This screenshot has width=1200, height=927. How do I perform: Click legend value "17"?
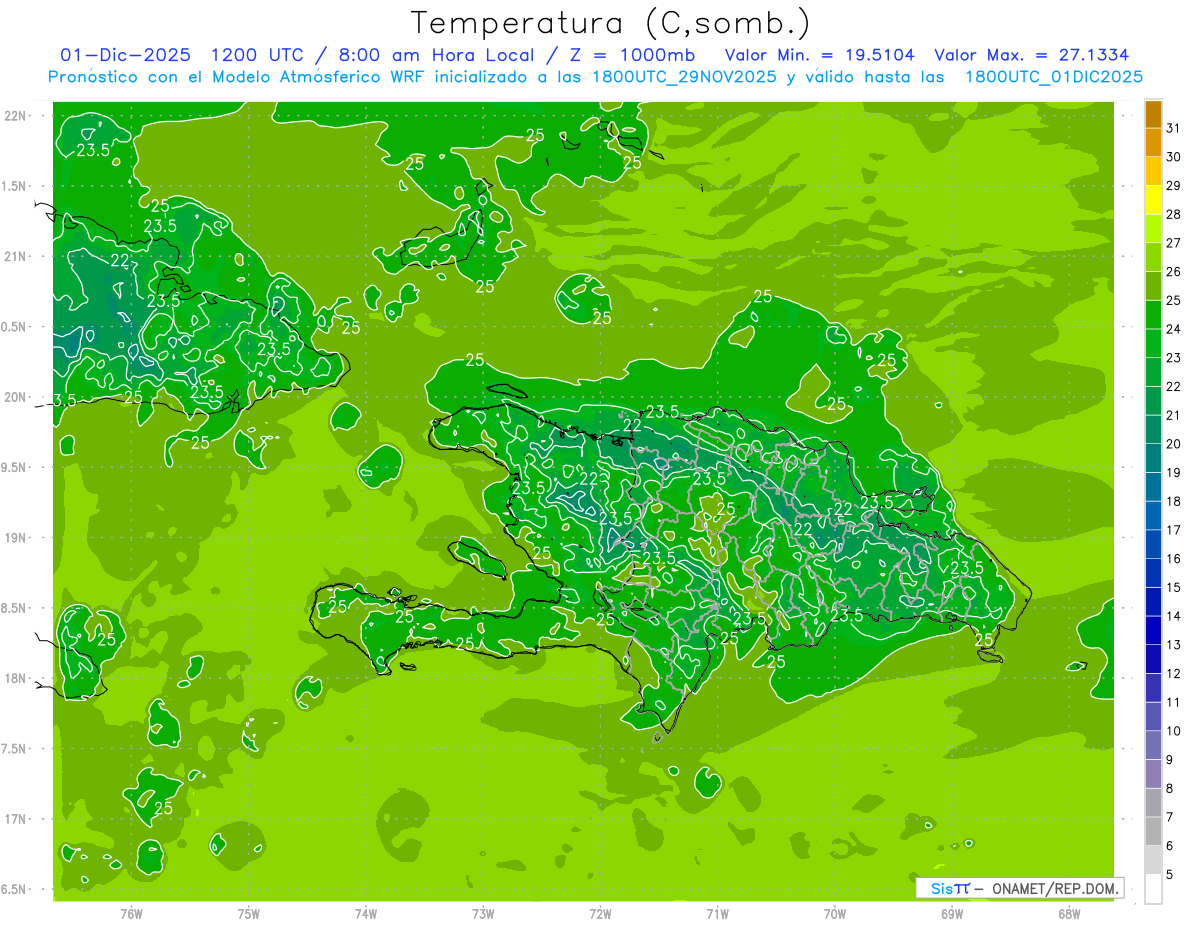point(1174,530)
